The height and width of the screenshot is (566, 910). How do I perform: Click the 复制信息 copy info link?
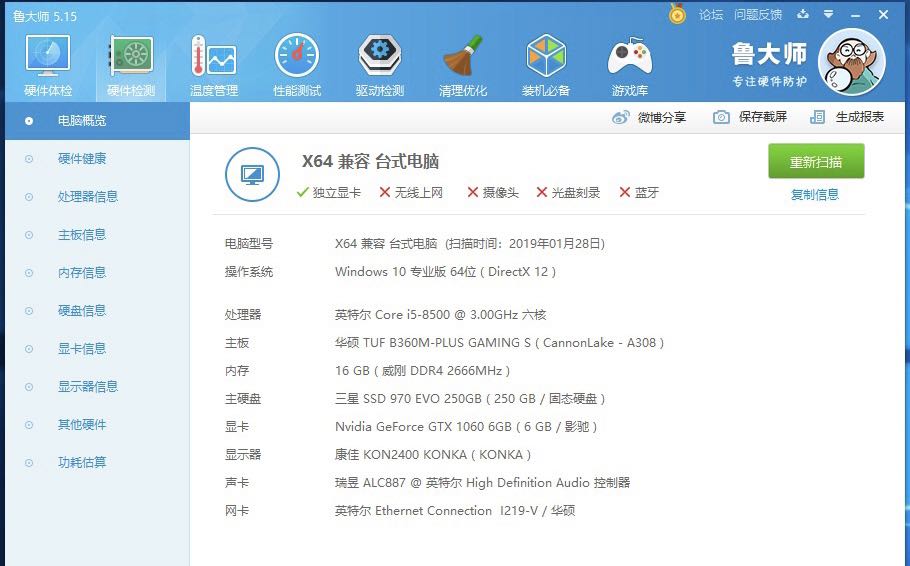click(x=815, y=194)
